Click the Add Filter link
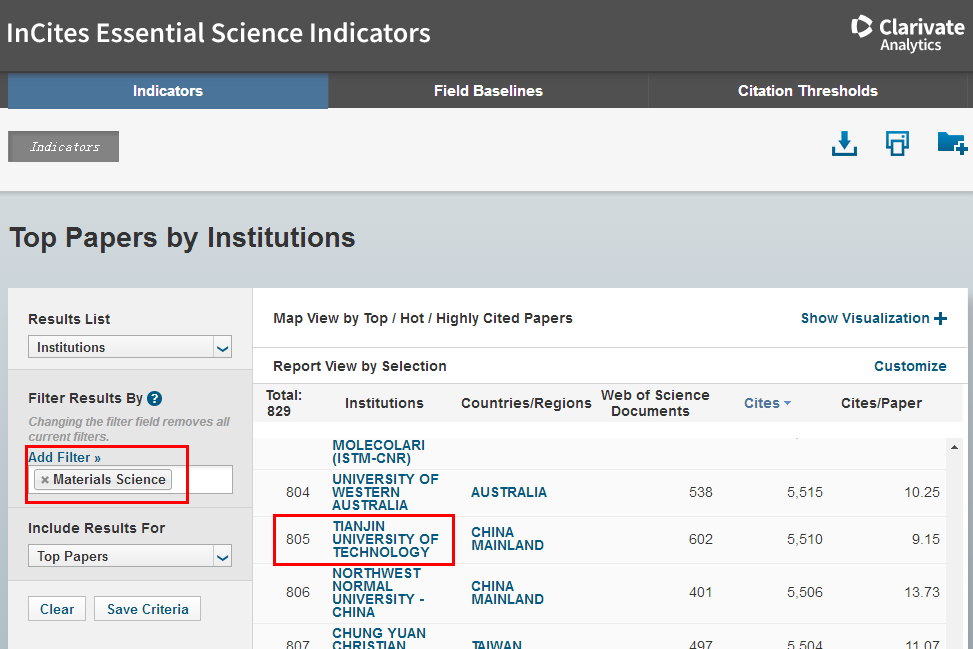The width and height of the screenshot is (973, 649). (x=64, y=457)
